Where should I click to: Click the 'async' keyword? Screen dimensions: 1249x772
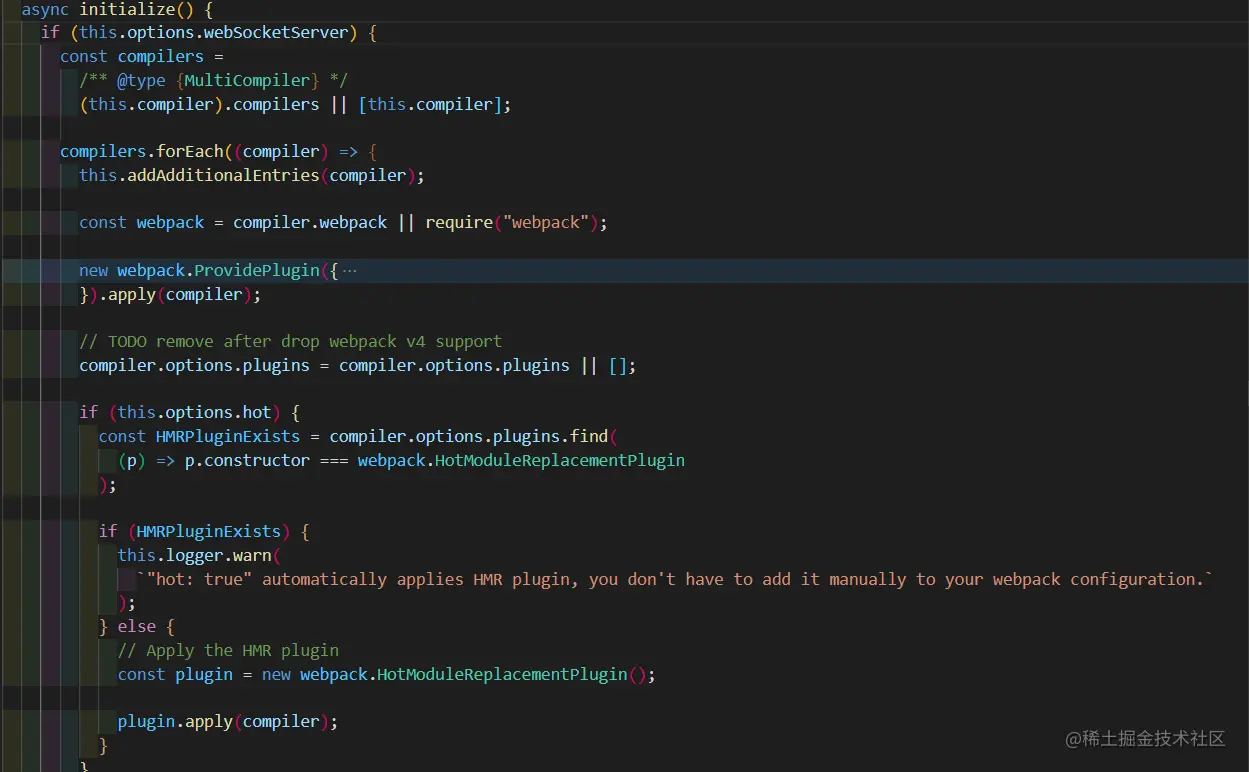click(x=46, y=10)
